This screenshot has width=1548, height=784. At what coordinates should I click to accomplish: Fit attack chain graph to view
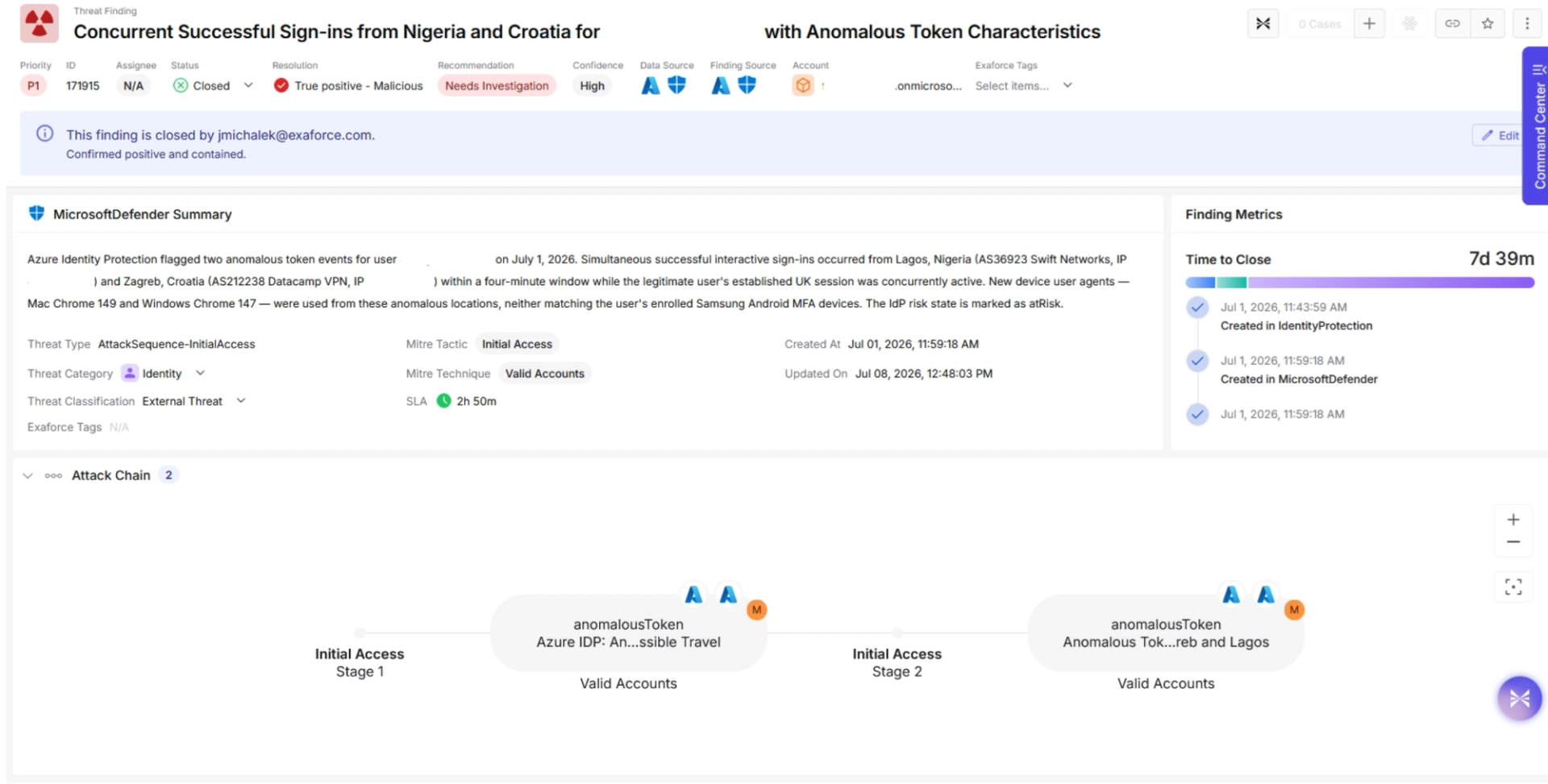[1513, 587]
